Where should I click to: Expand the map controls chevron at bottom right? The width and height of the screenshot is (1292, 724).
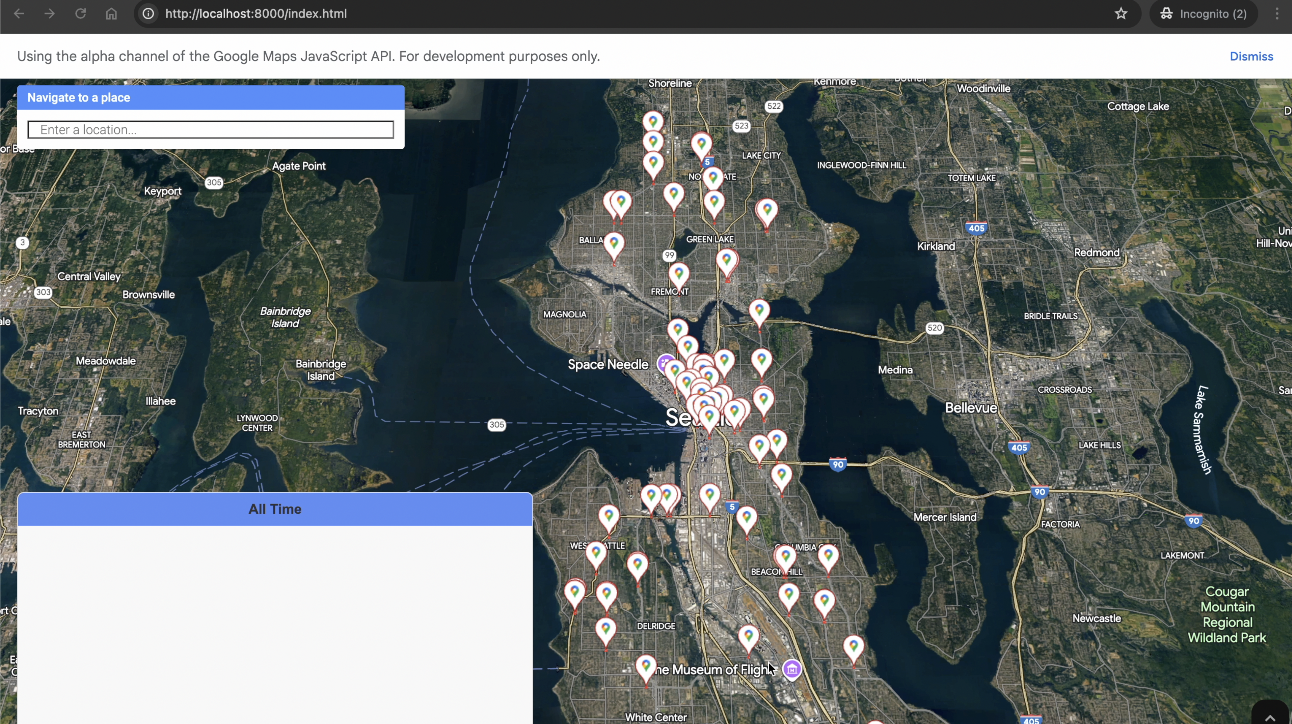[1270, 714]
